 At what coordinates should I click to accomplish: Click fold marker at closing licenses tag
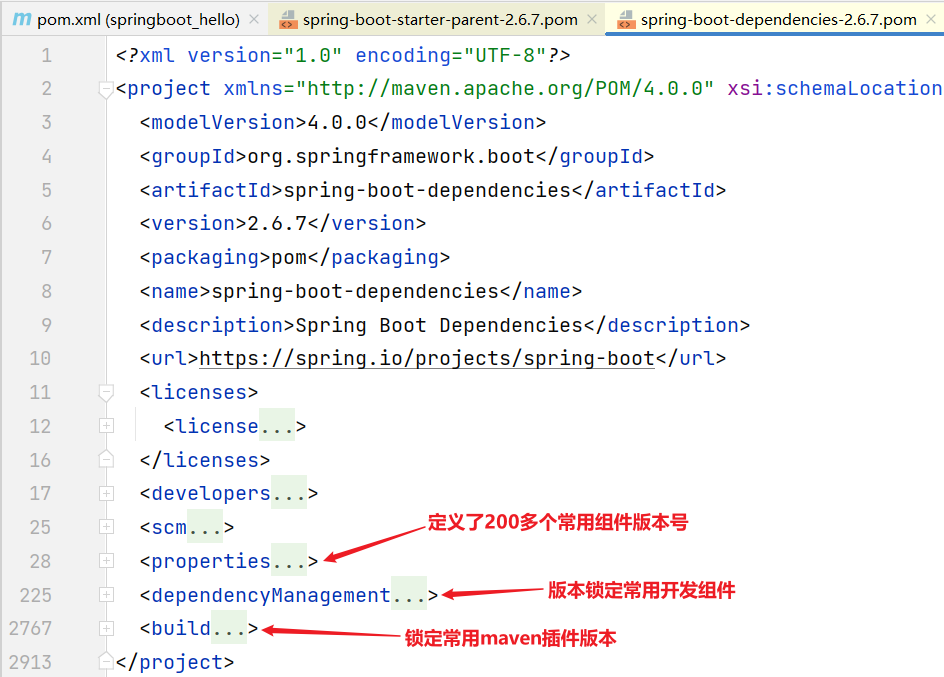pos(106,460)
